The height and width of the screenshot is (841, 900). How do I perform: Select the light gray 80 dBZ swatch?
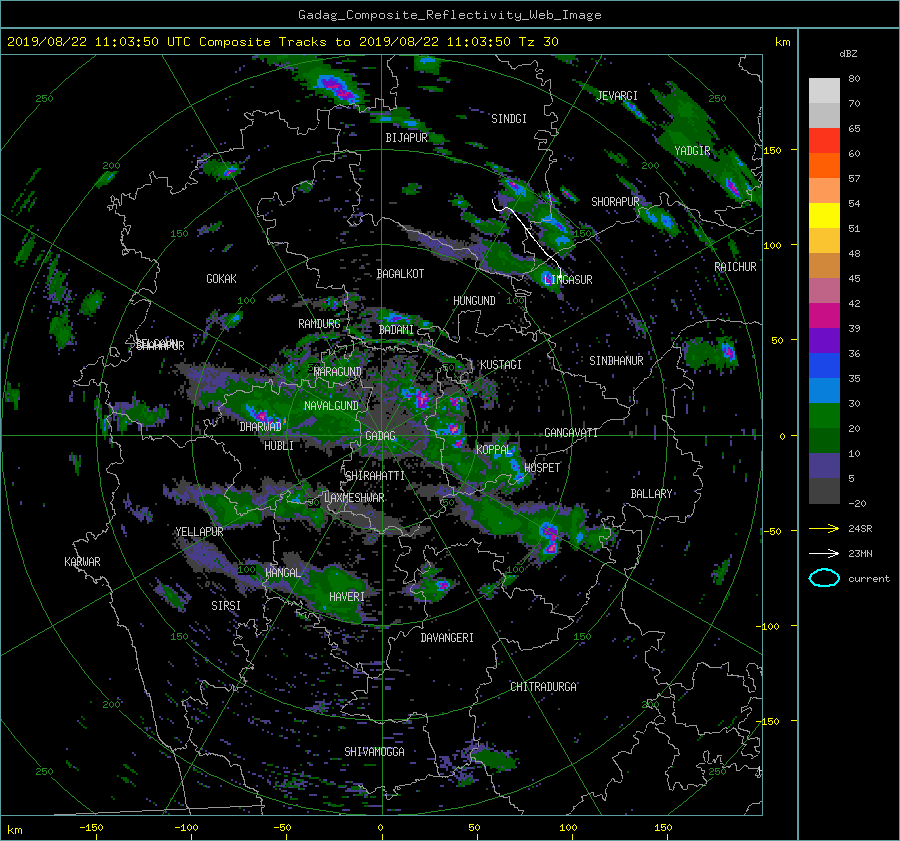[x=824, y=90]
